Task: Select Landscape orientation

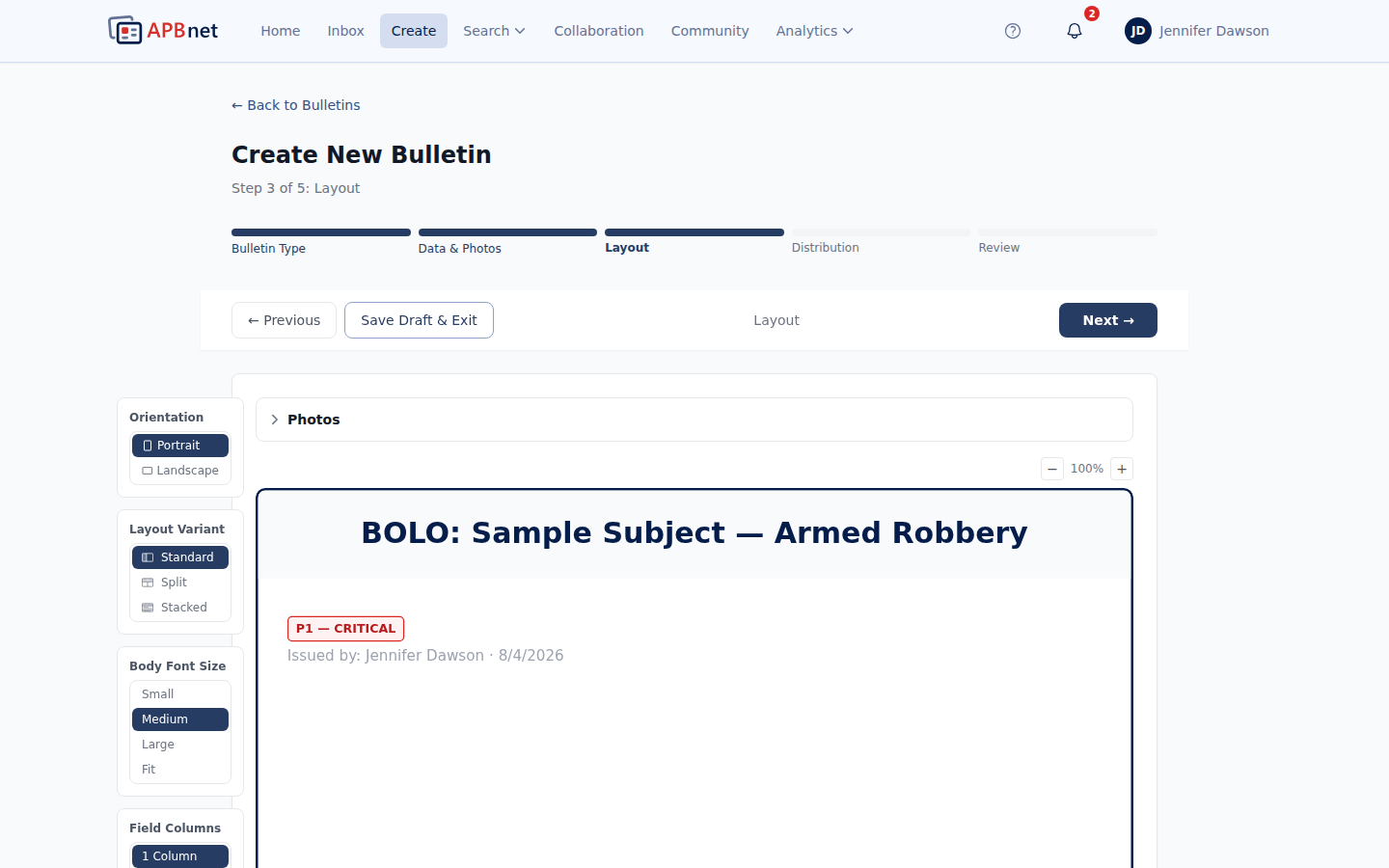Action: (180, 471)
